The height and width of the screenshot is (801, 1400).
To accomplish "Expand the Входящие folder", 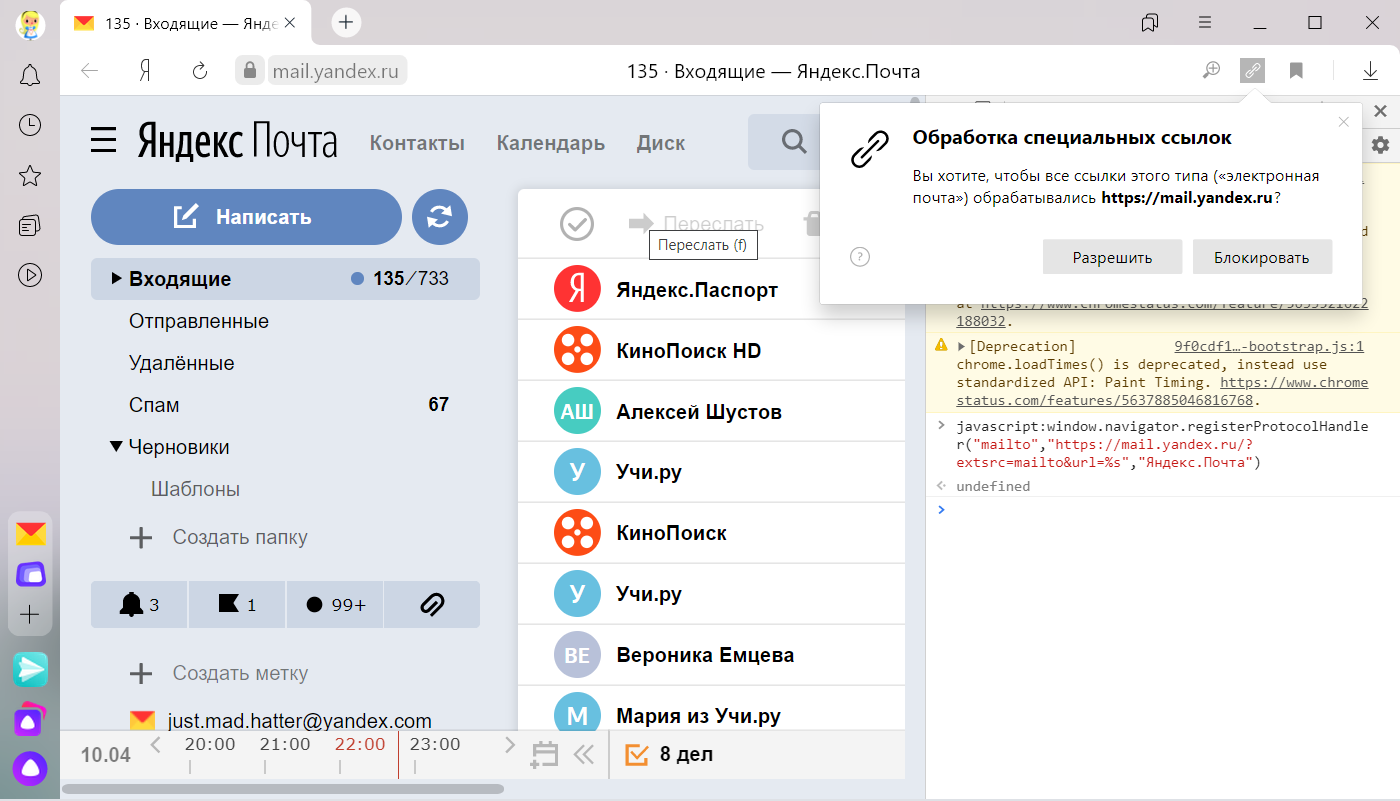I will tap(116, 279).
